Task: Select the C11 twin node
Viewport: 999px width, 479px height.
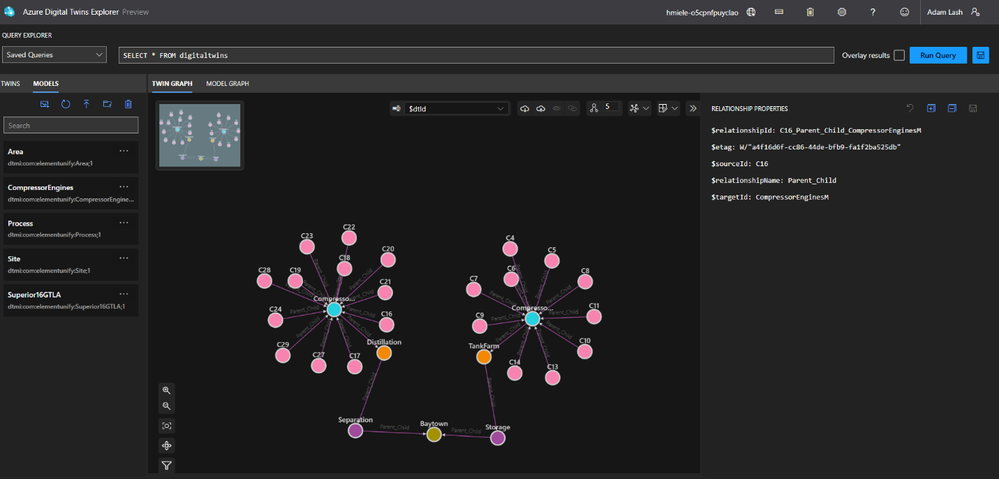Action: click(x=594, y=316)
